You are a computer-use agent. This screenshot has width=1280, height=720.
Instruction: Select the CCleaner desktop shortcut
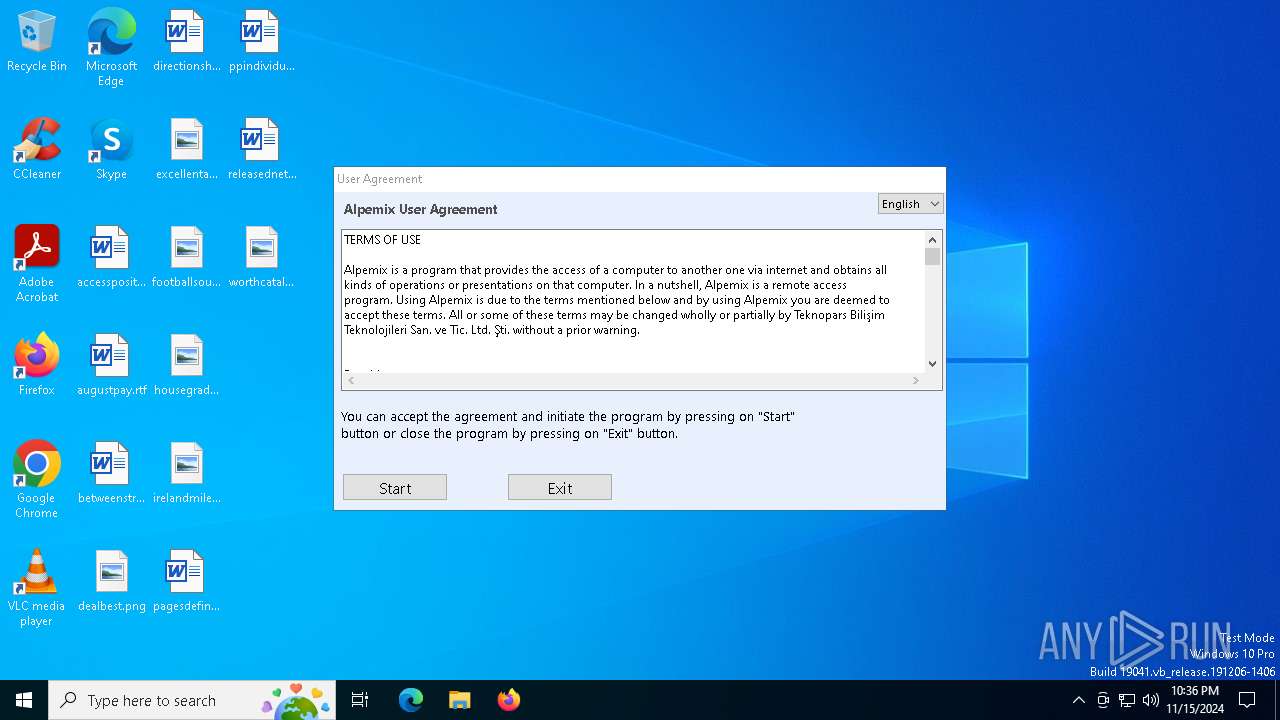coord(37,149)
